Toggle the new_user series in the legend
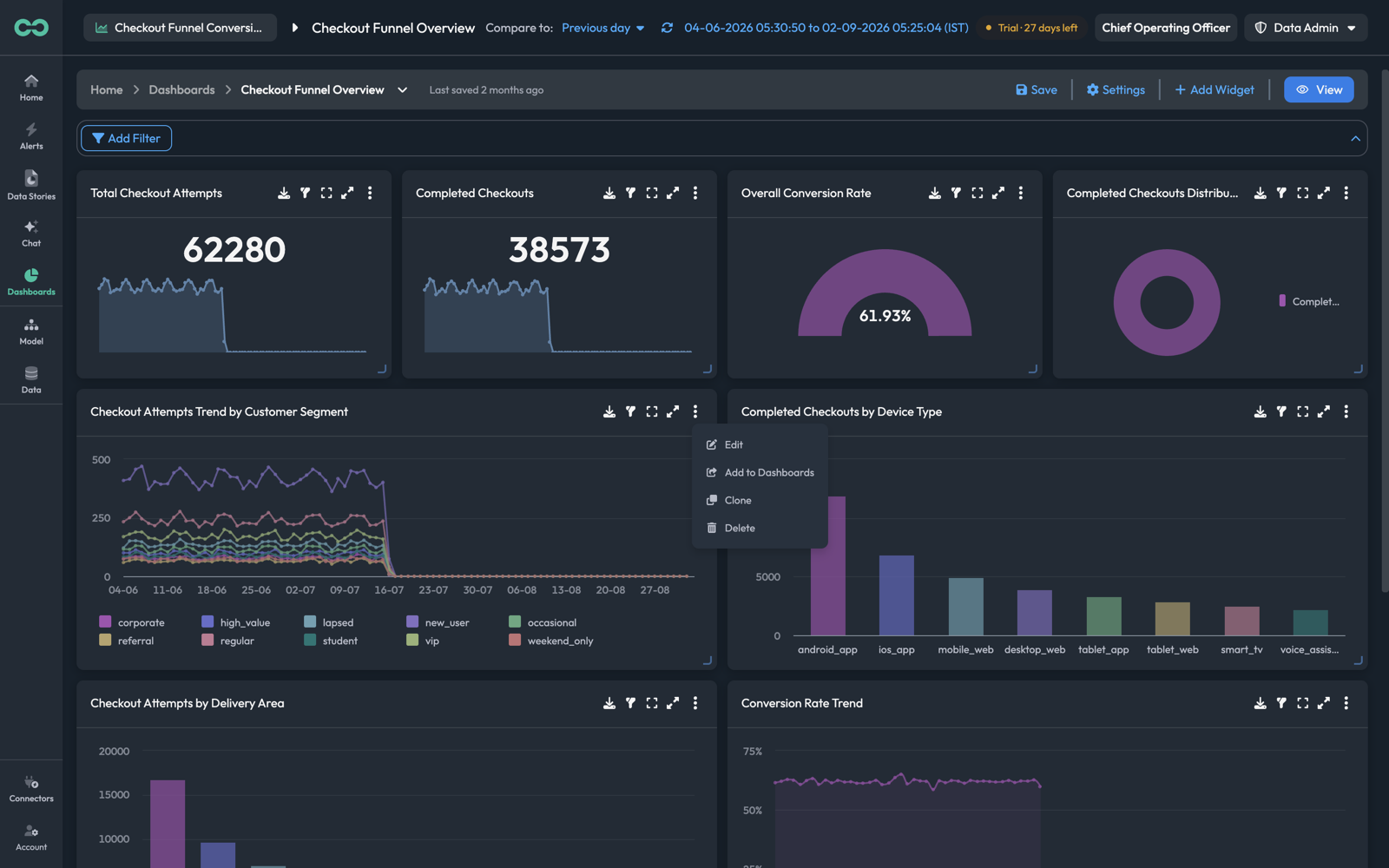This screenshot has width=1389, height=868. [438, 622]
